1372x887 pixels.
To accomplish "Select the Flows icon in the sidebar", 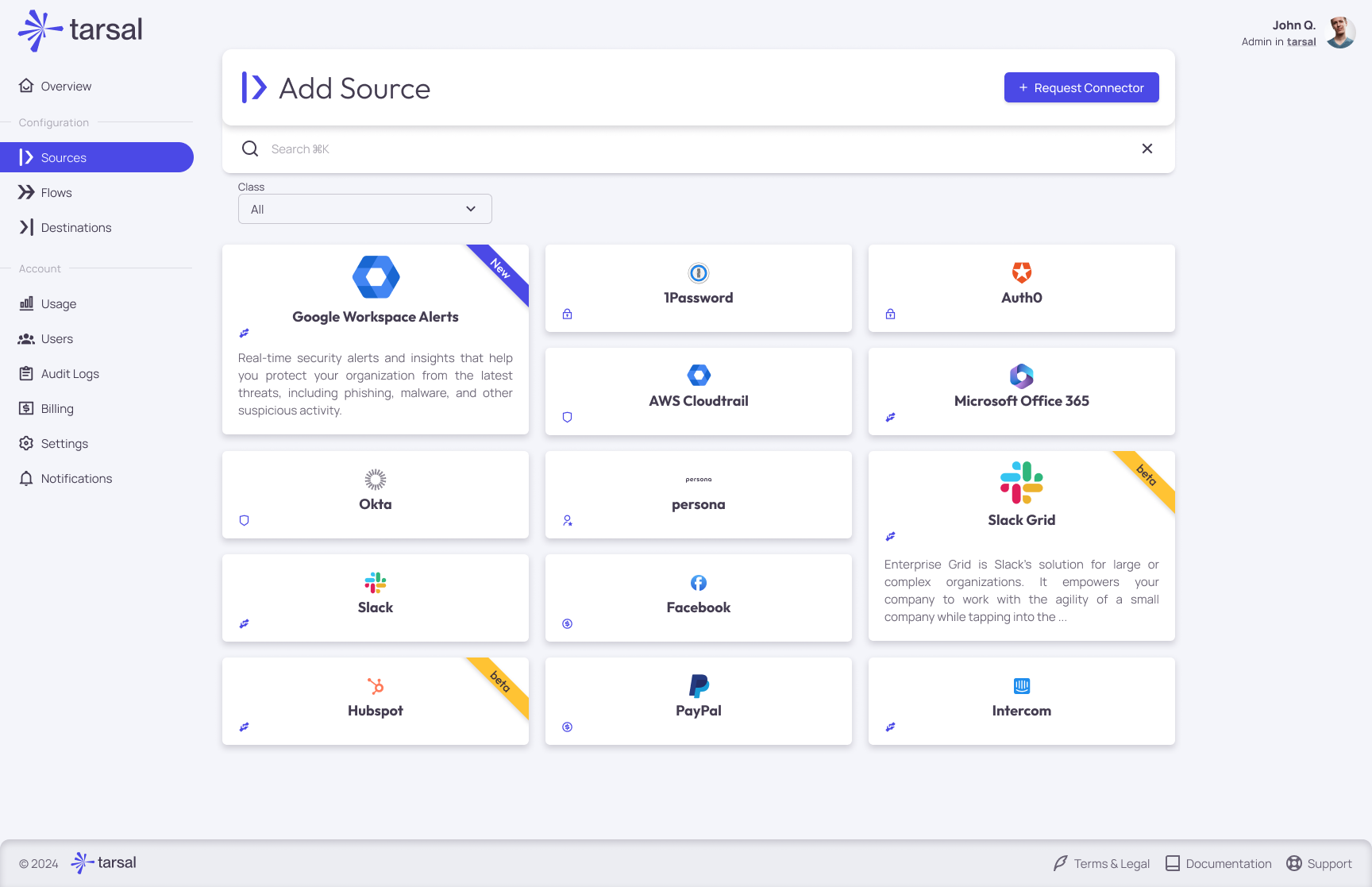I will 26,192.
